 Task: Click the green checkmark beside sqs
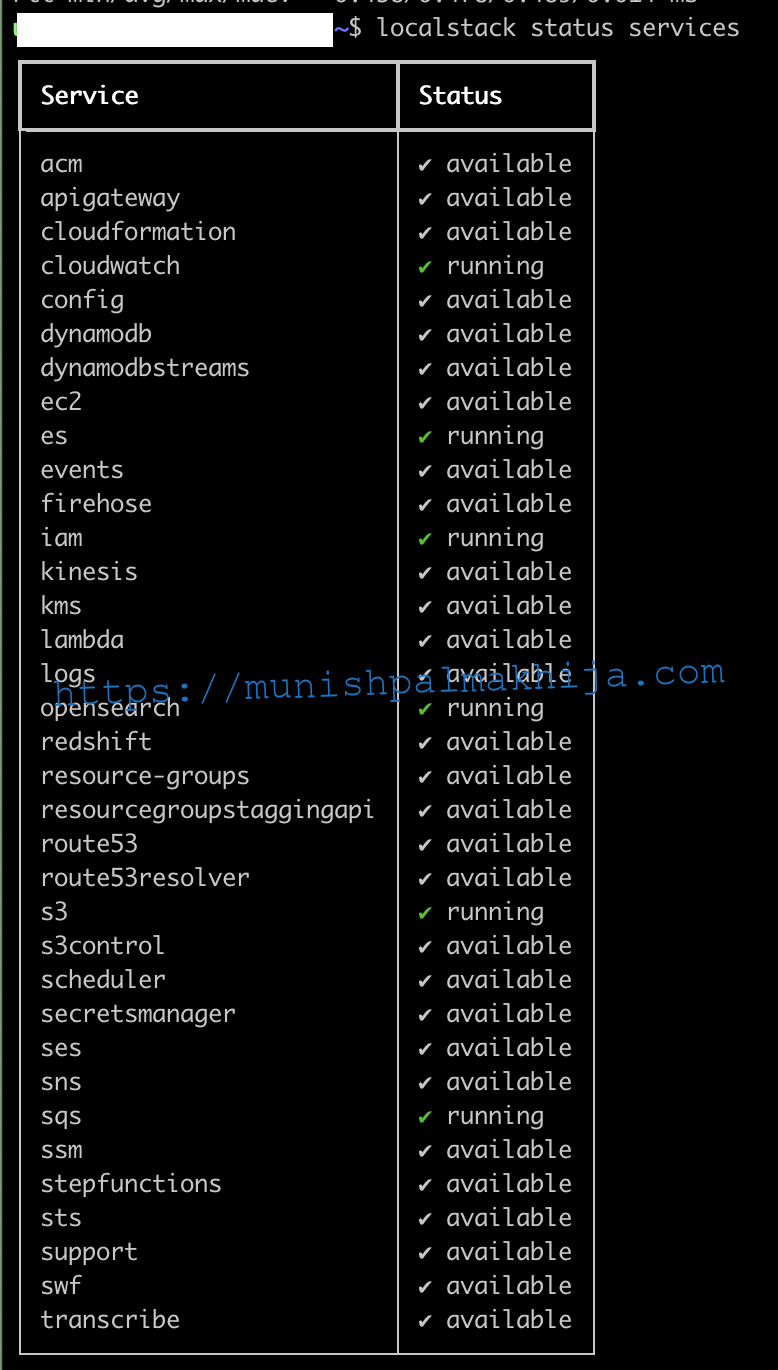(425, 1116)
